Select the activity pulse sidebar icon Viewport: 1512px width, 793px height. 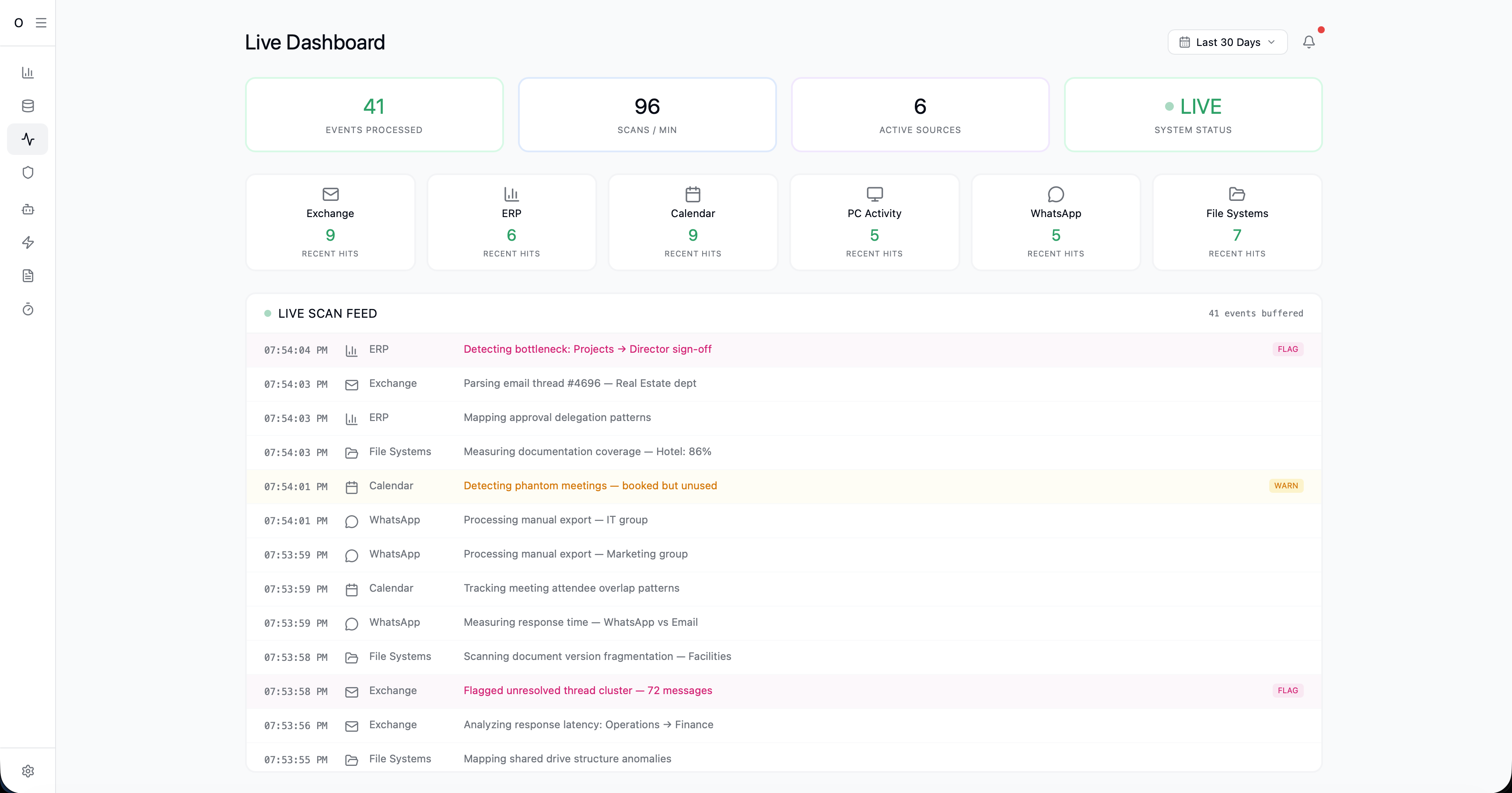point(28,139)
